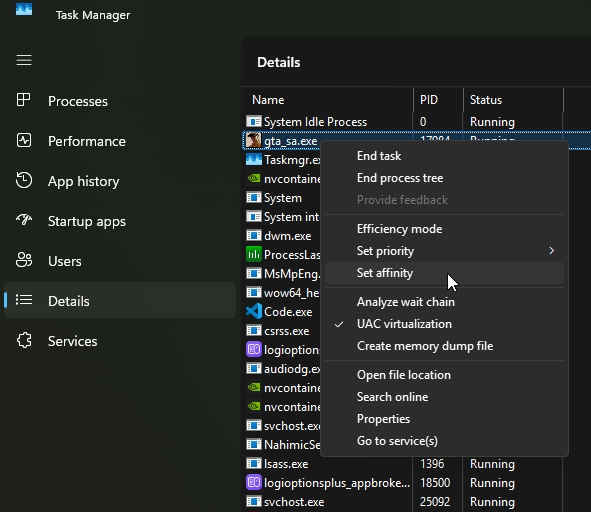The height and width of the screenshot is (512, 591).
Task: Select the gta_sa.exe process name
Action: tap(291, 141)
